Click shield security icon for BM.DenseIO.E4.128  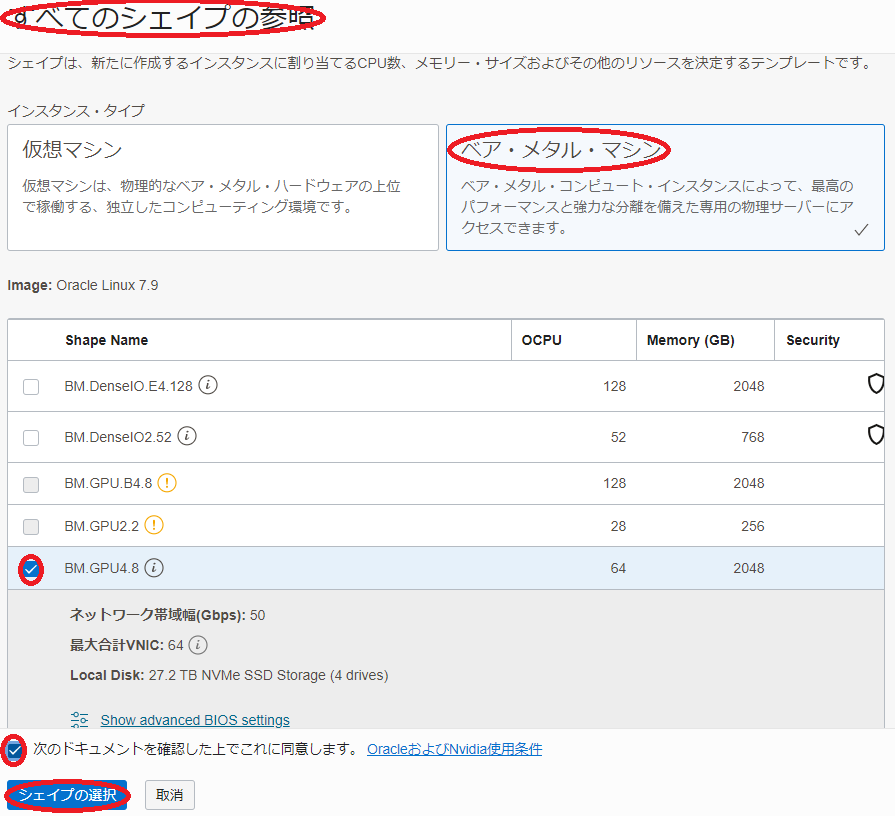pos(875,384)
